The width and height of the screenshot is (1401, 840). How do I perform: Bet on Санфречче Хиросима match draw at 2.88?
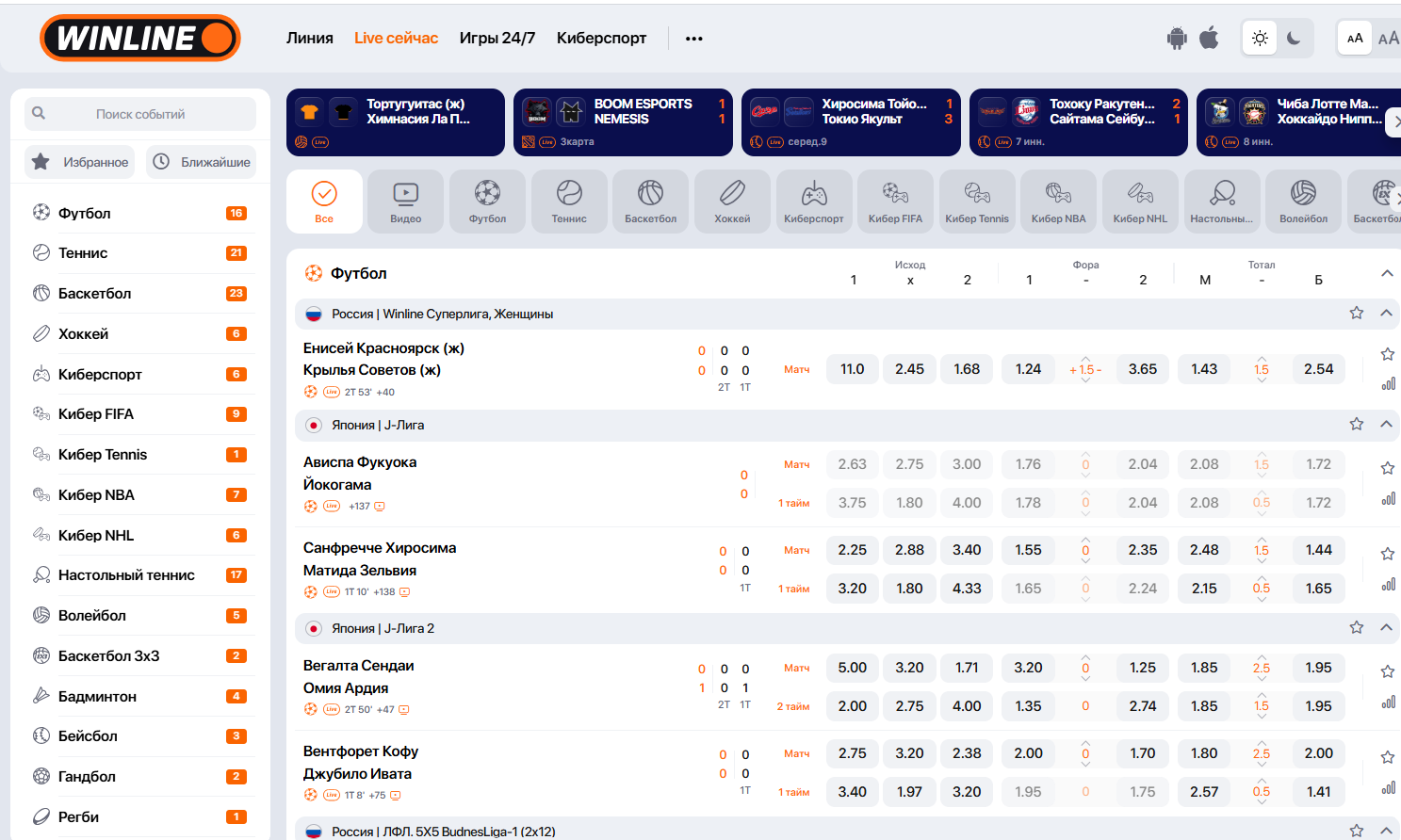pos(909,550)
